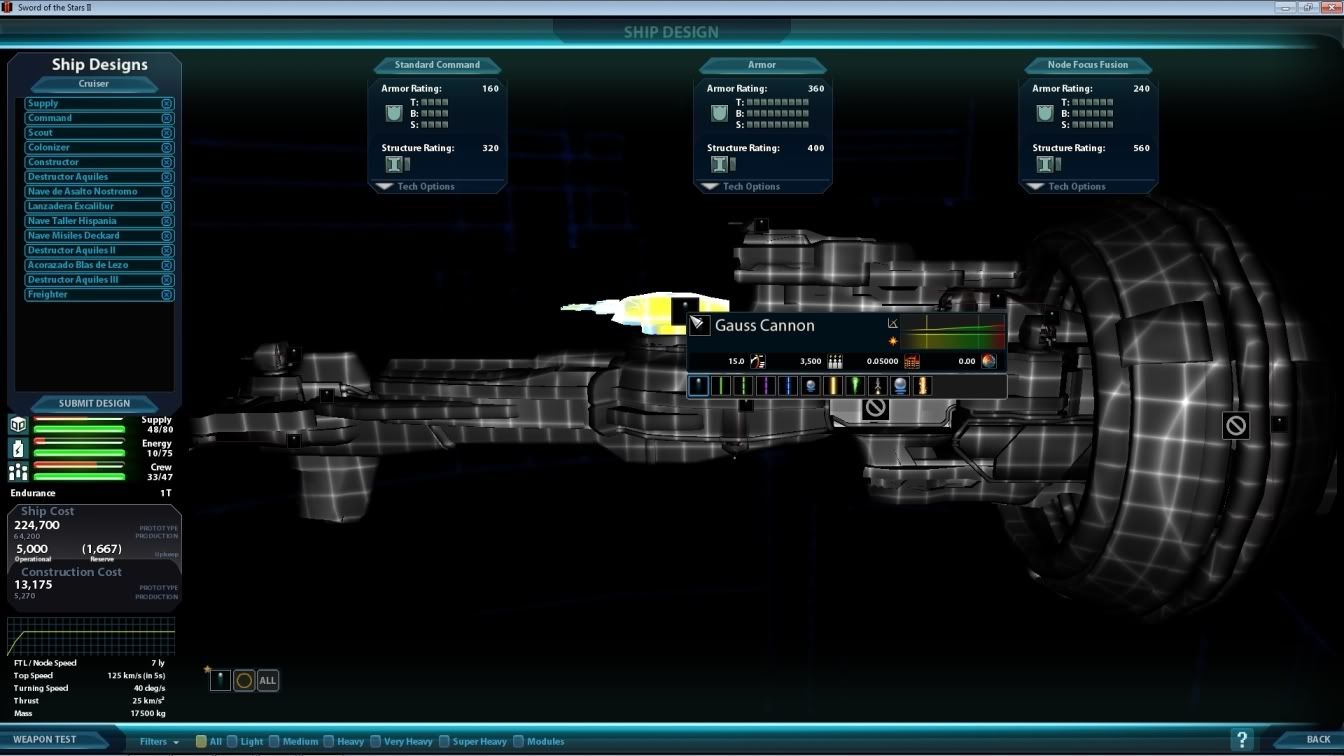Viewport: 1344px width, 756px height.
Task: Choose the green plasma bolt weapon icon
Action: click(855, 386)
